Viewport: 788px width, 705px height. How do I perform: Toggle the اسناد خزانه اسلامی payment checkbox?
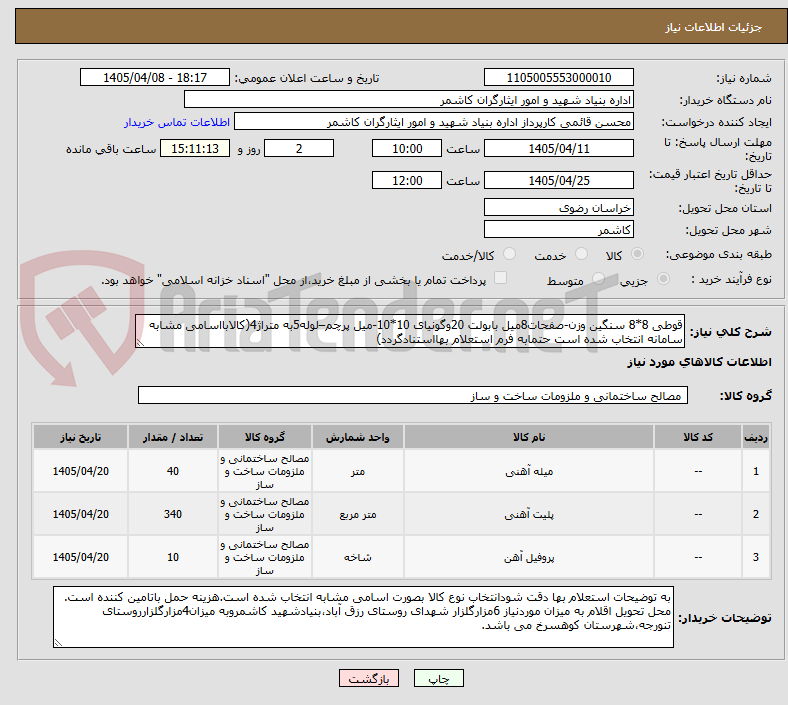(x=501, y=278)
